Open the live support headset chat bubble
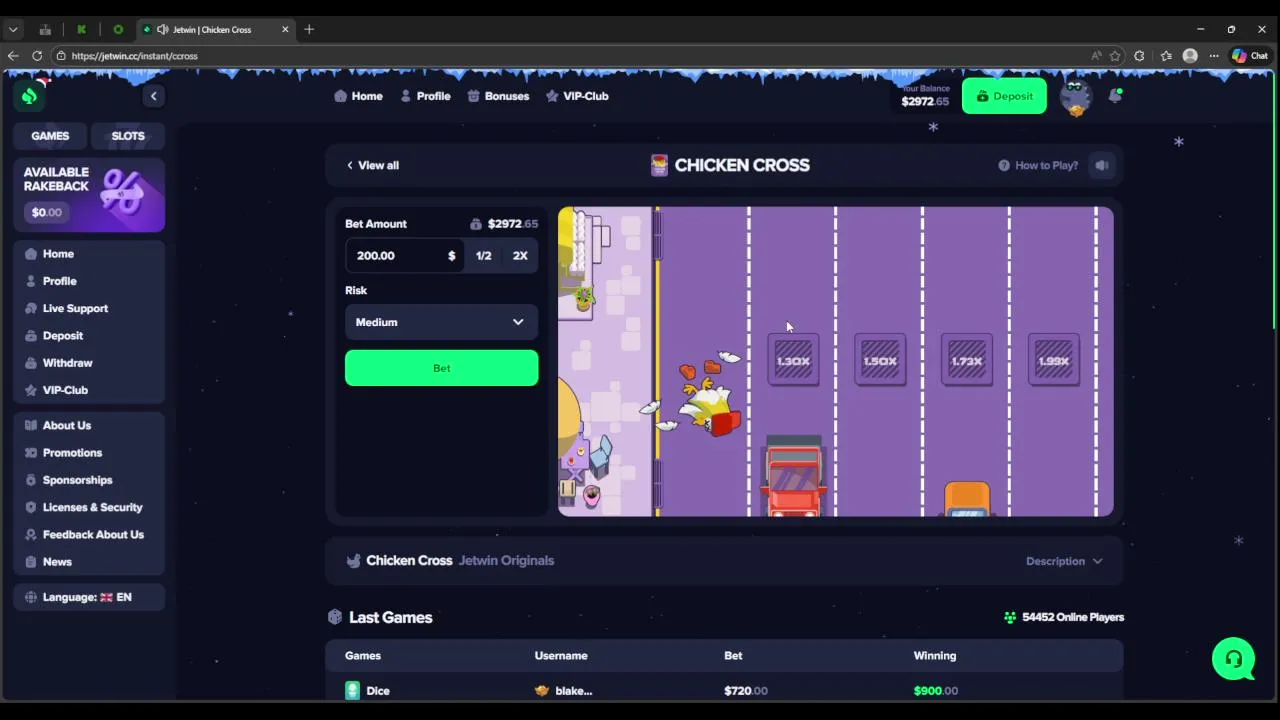Viewport: 1280px width, 720px height. (x=1234, y=659)
